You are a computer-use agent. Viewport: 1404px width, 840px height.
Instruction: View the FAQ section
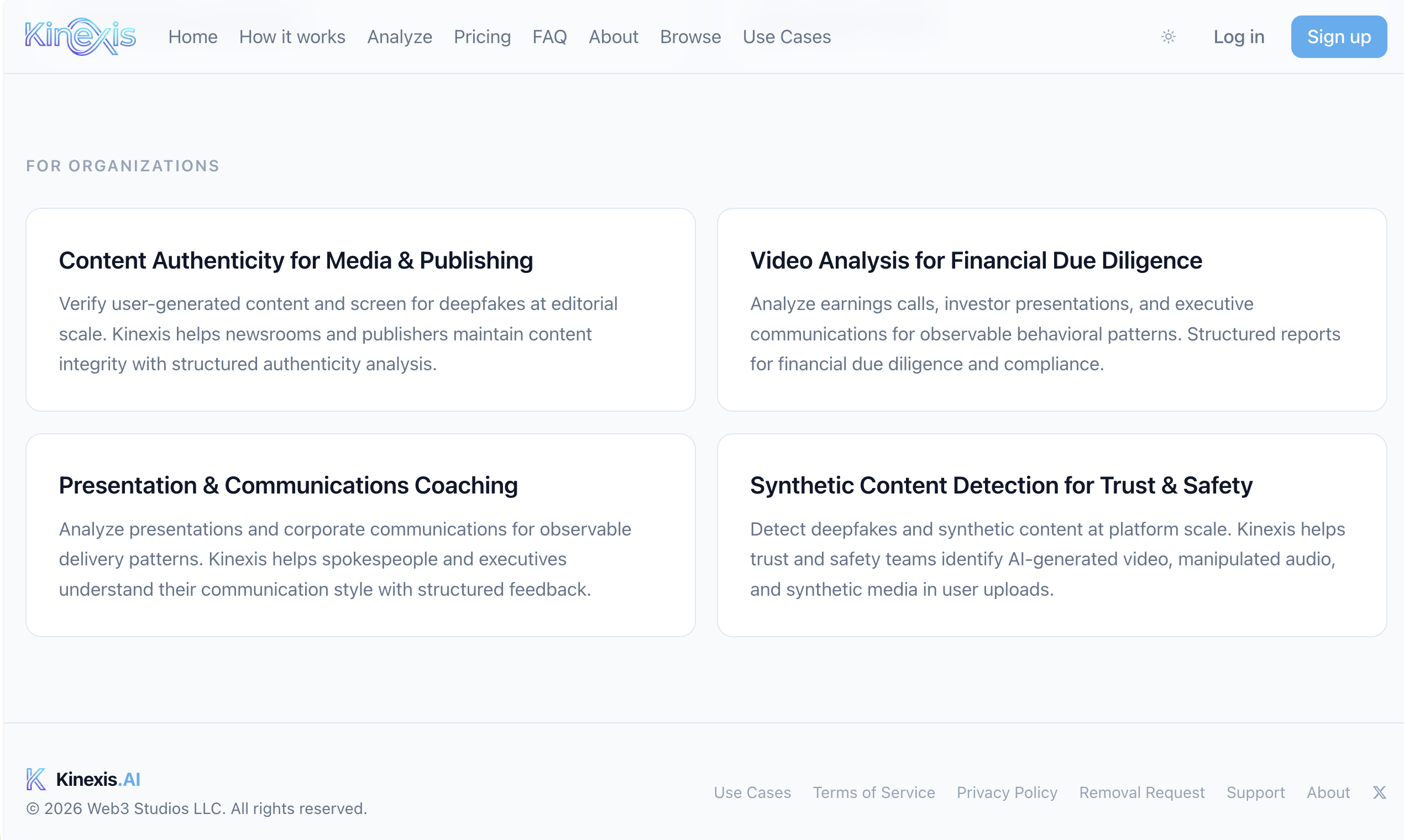[549, 36]
